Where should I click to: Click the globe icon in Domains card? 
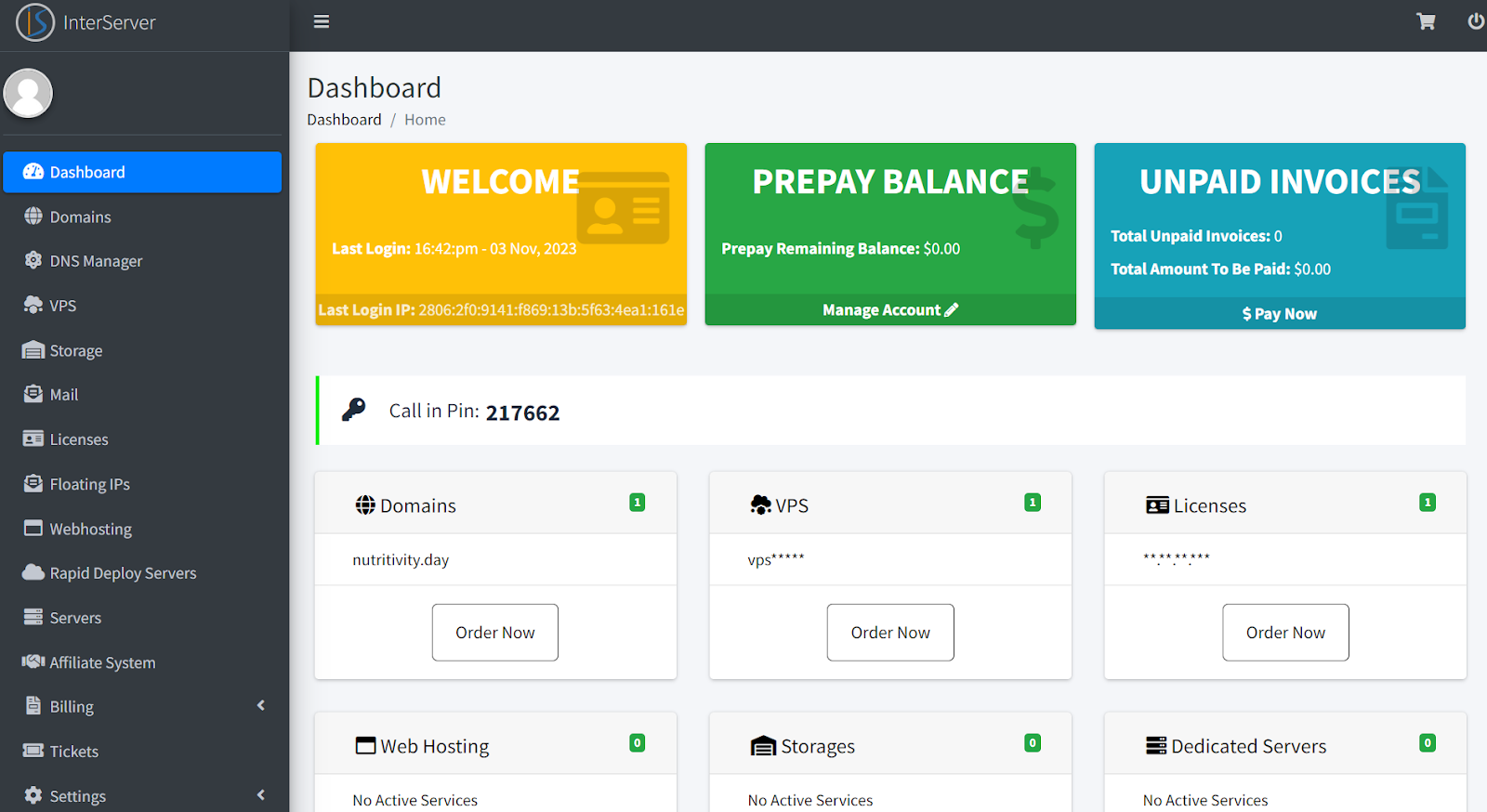pyautogui.click(x=365, y=505)
